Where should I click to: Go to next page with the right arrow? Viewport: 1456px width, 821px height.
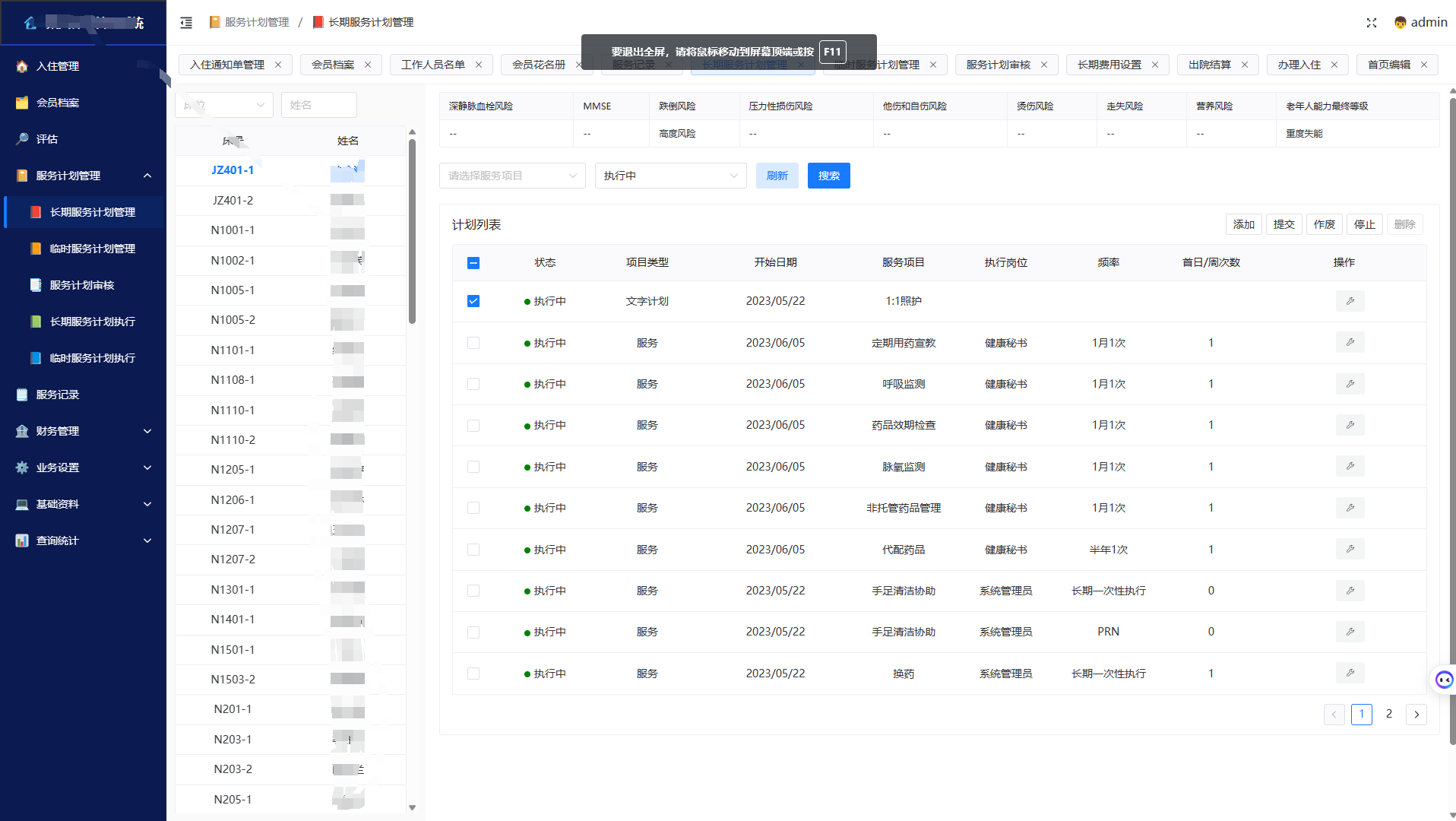click(x=1416, y=715)
